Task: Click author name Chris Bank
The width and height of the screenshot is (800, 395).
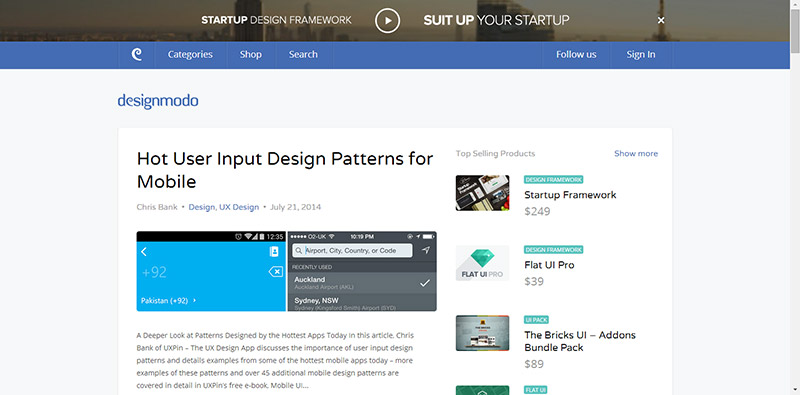Action: click(157, 207)
